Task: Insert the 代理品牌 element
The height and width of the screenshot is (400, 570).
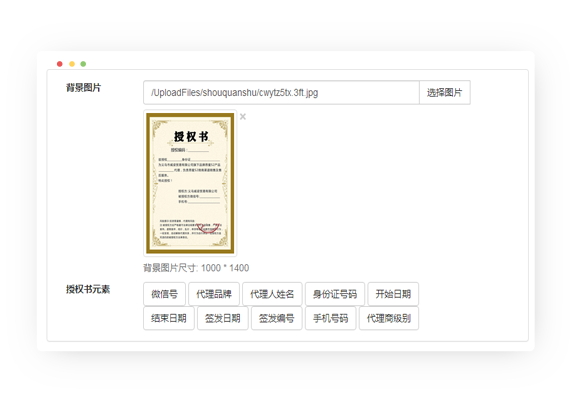Action: [214, 294]
